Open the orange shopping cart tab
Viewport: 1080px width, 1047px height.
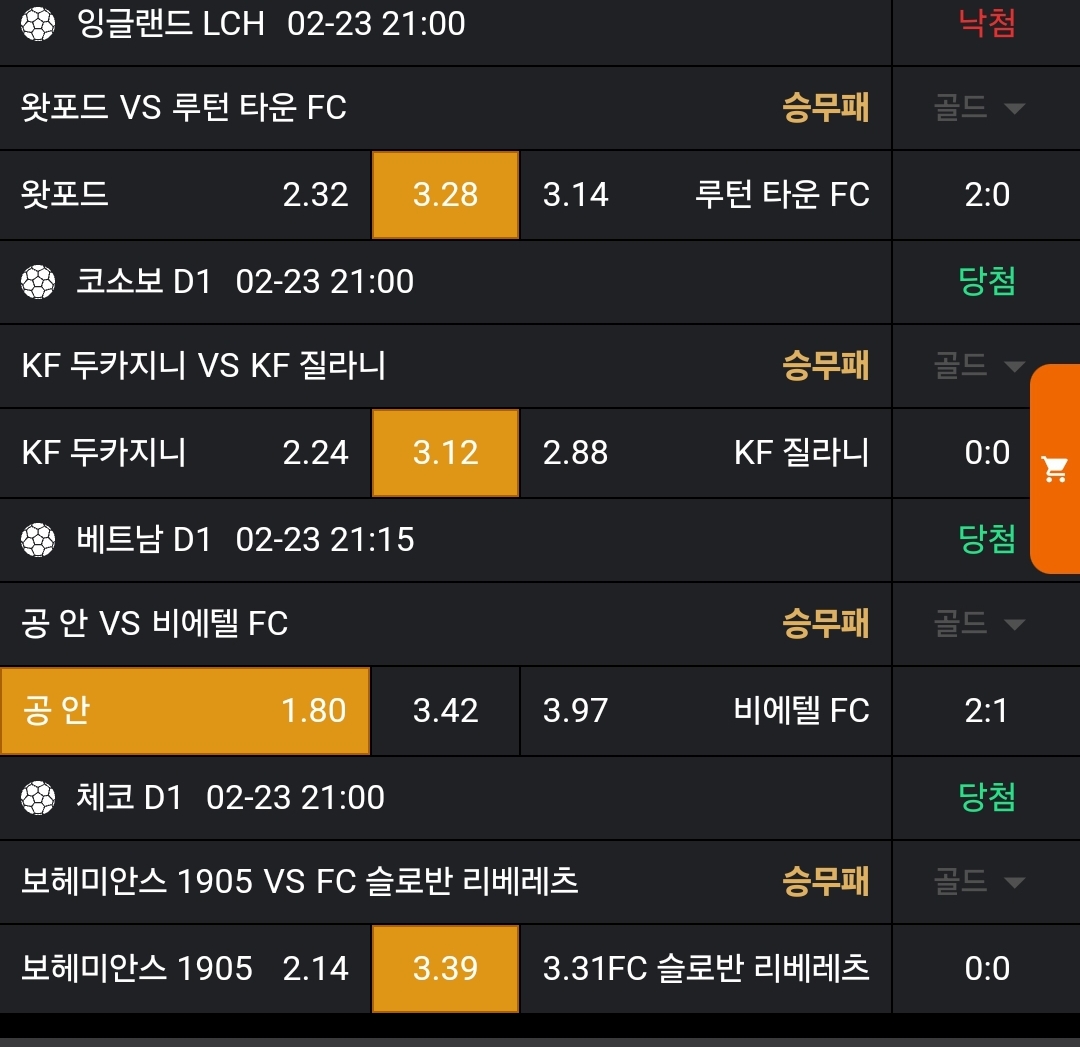[1055, 468]
